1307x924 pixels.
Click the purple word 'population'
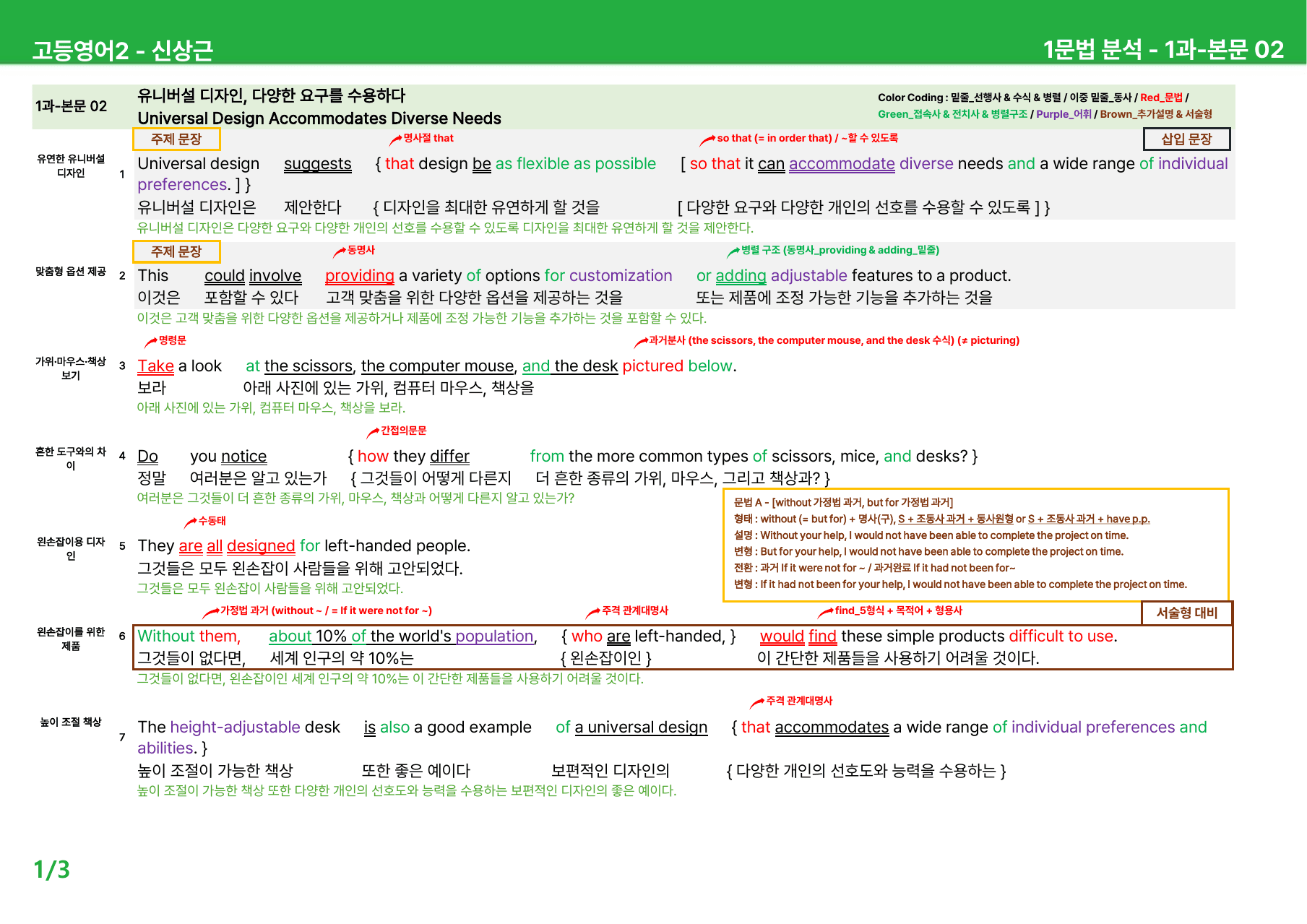tap(494, 636)
